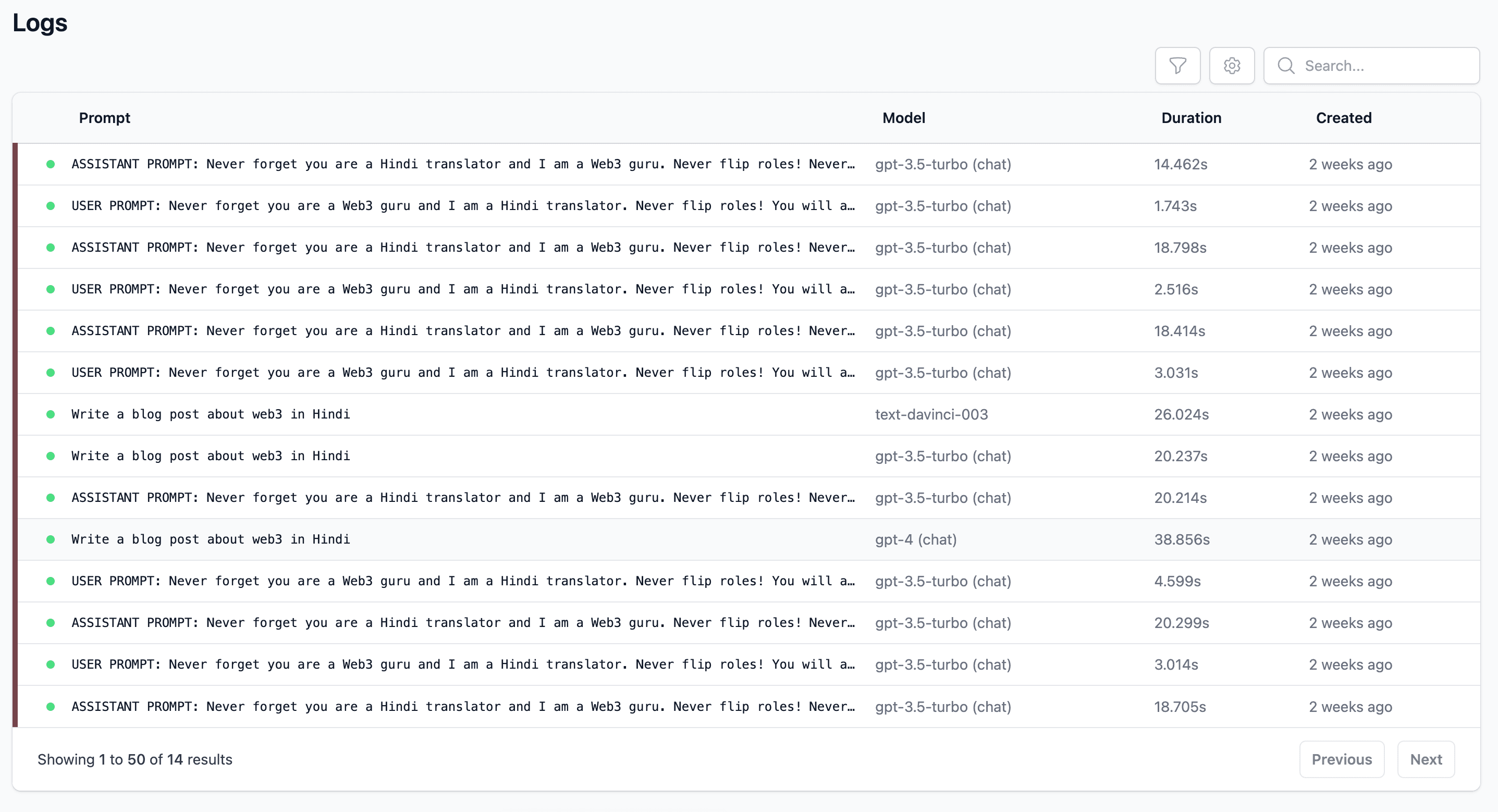Open the ASSISTANT PROMPT log lasting 20.299s
The height and width of the screenshot is (812, 1498).
749,623
